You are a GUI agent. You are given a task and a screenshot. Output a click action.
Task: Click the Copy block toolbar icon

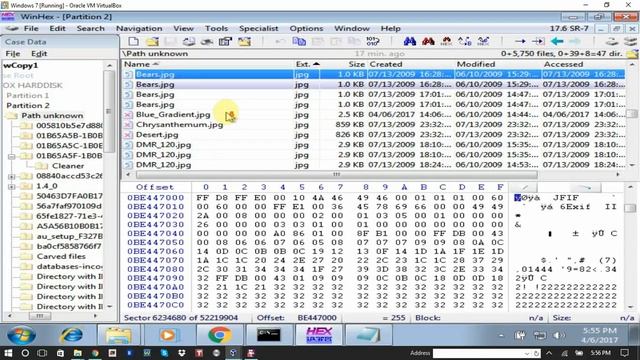[x=299, y=41]
